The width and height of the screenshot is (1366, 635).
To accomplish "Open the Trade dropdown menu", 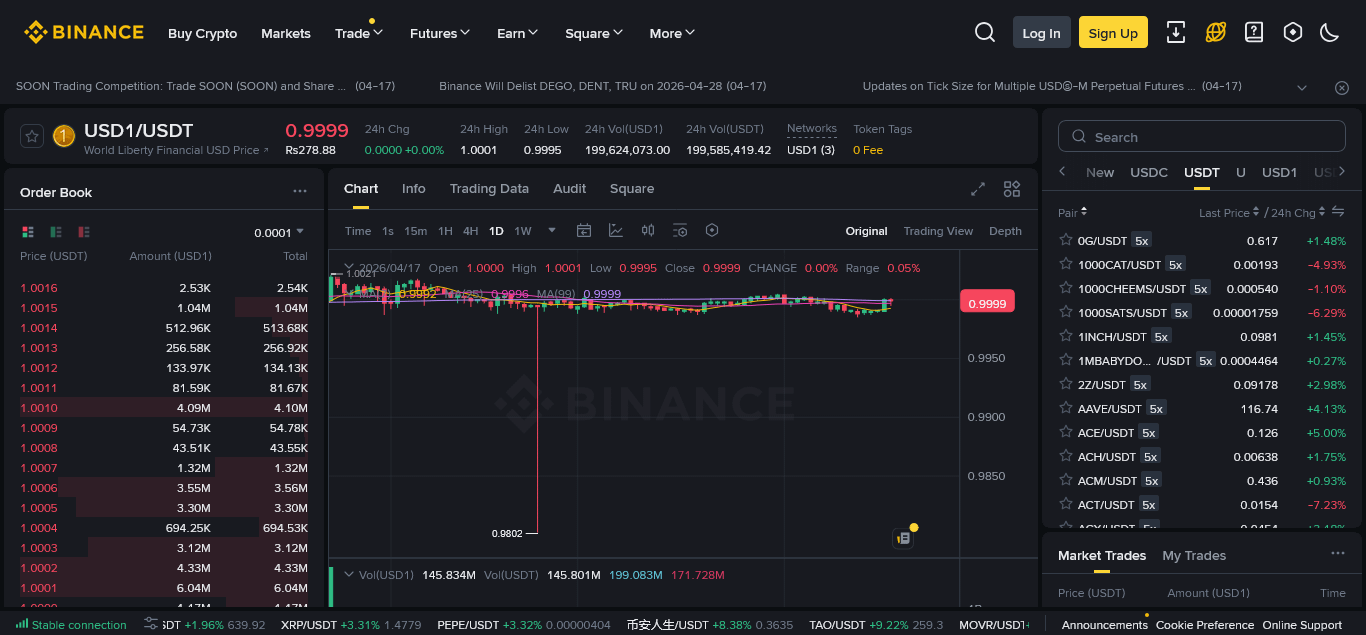I will click(359, 33).
